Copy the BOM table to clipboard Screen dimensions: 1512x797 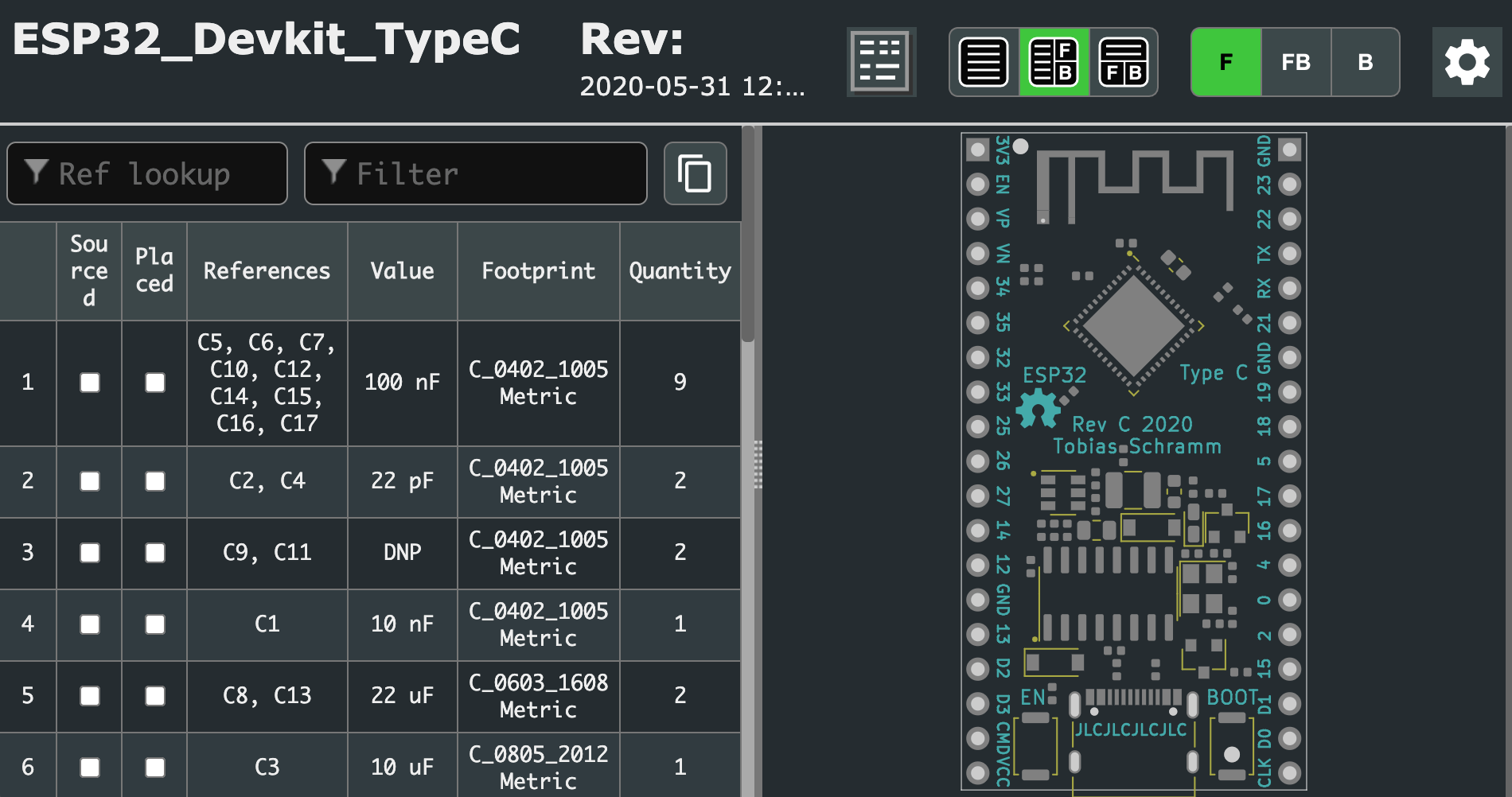point(695,173)
